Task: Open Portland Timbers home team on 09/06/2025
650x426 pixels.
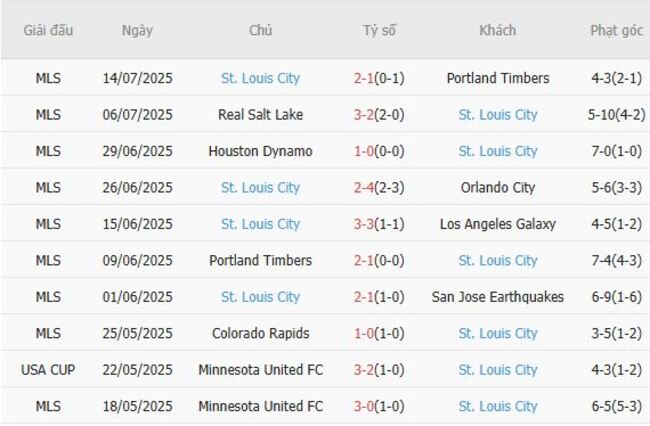Action: point(260,261)
